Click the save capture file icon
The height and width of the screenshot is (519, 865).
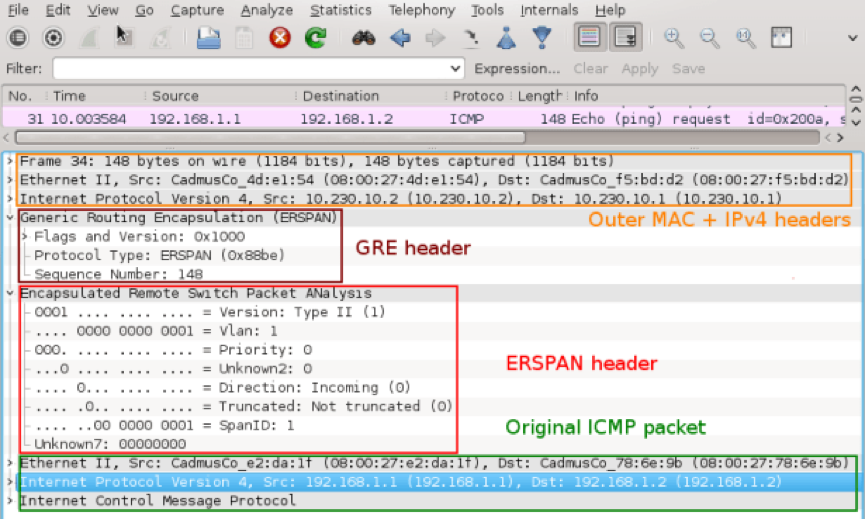[208, 38]
